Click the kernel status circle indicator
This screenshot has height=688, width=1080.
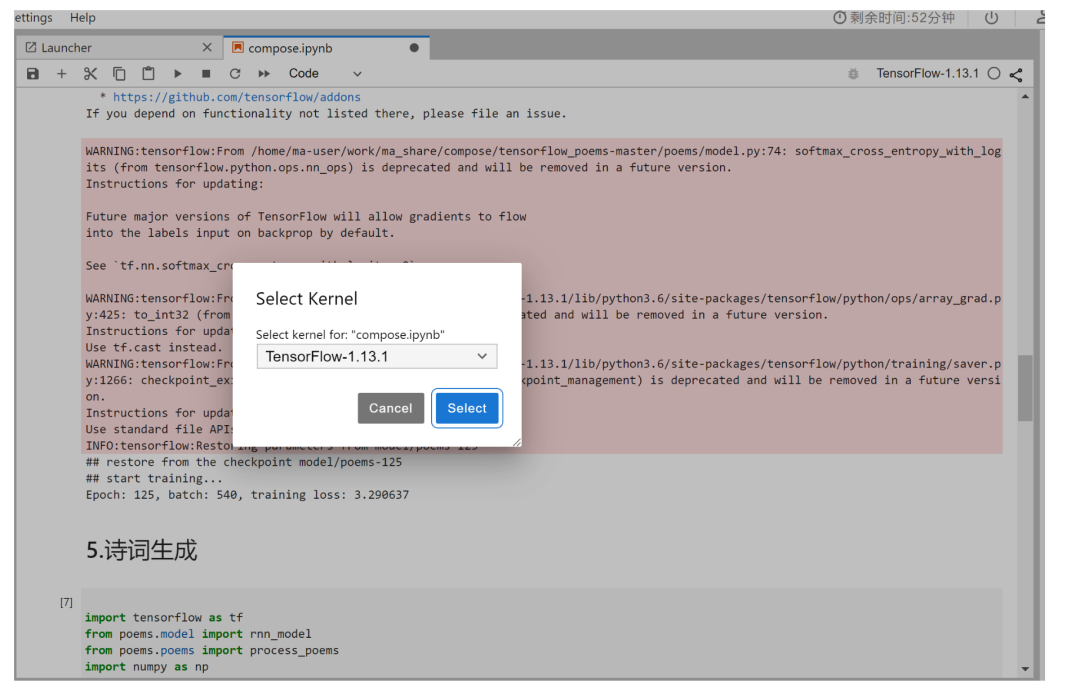(994, 74)
